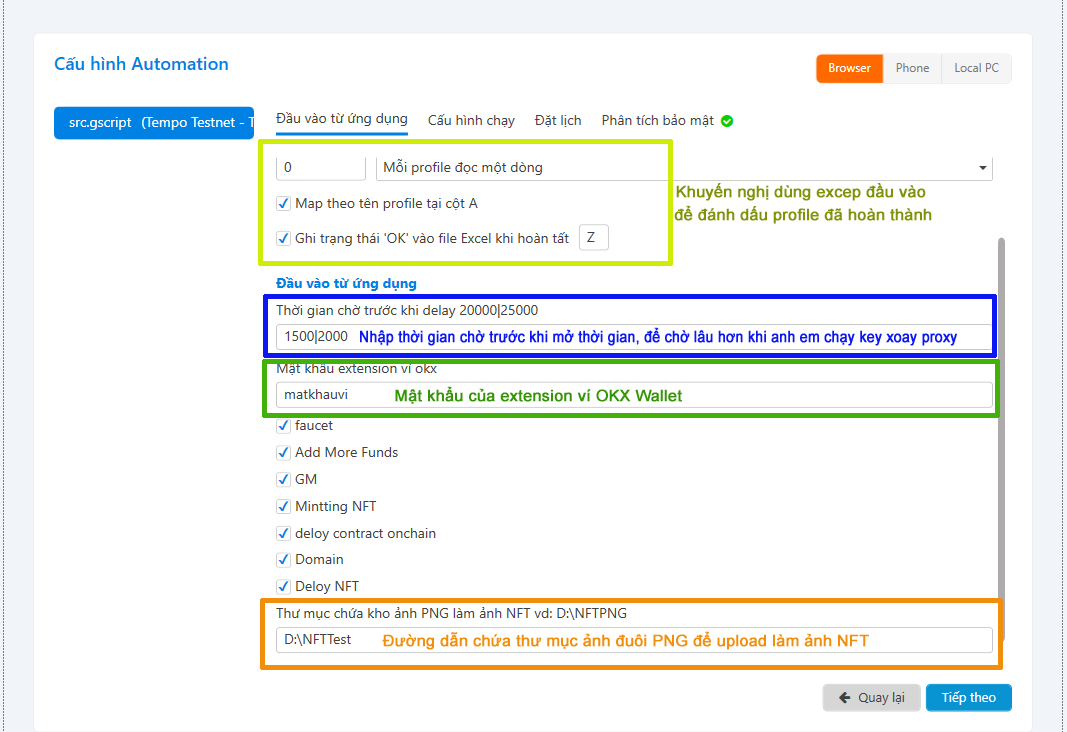Disable the Add More Funds checkbox
Image resolution: width=1067 pixels, height=732 pixels.
click(284, 453)
